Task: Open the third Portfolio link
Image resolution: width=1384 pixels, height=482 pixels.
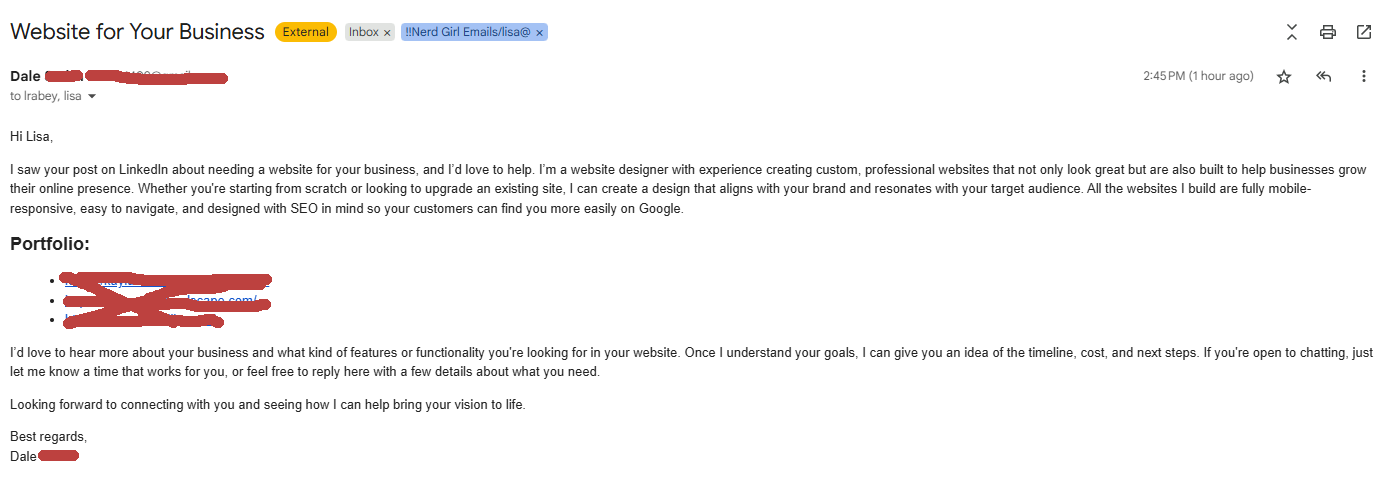Action: click(143, 319)
